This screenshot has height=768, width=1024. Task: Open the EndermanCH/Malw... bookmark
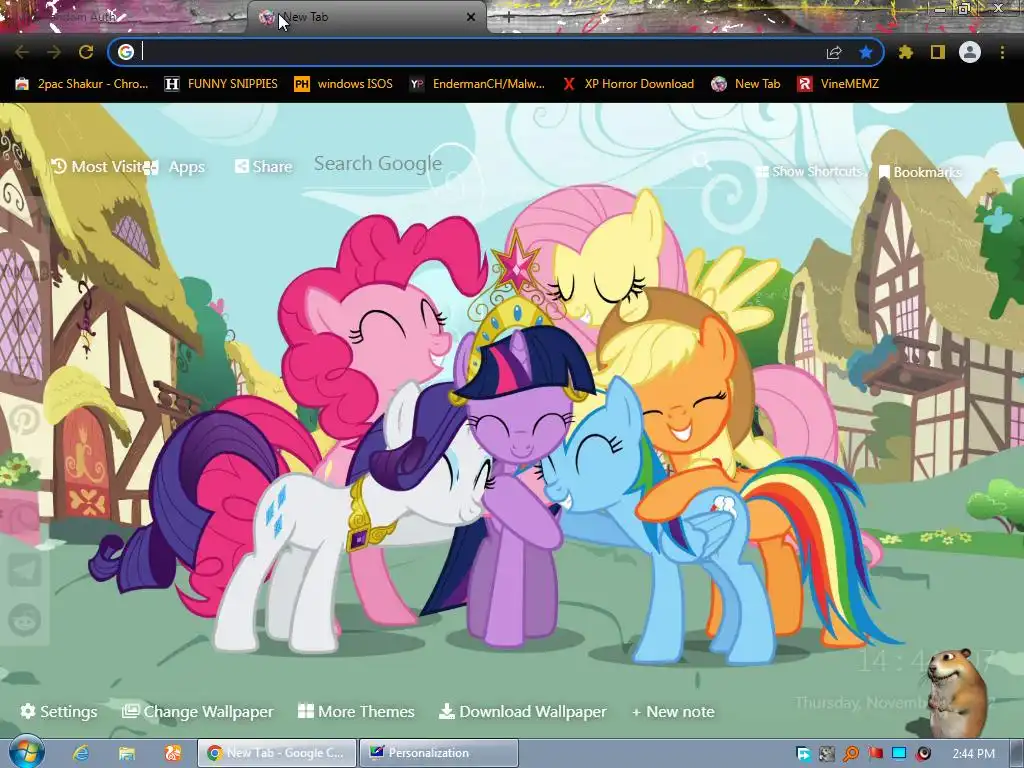[477, 84]
